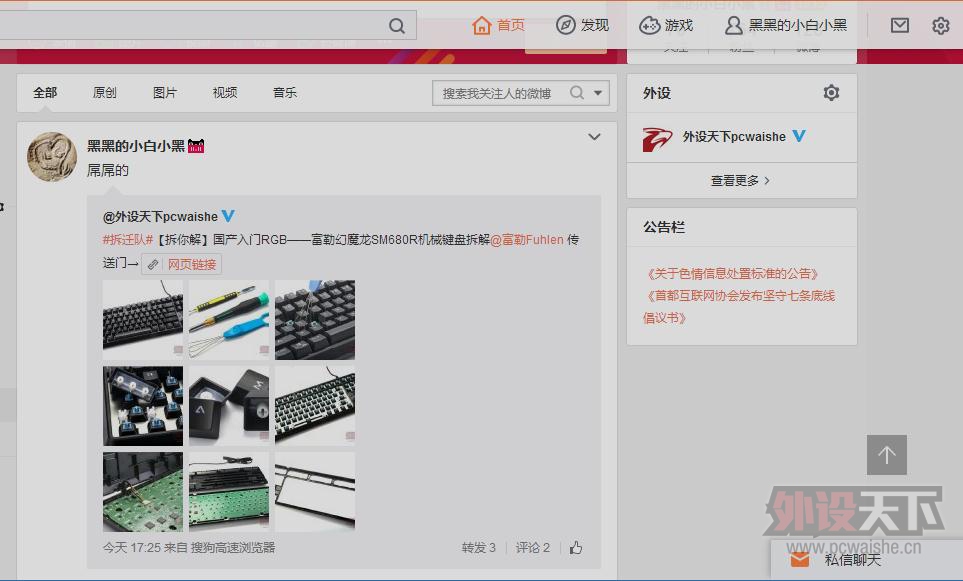Open thumbnail of screwdrivers and keycap puller
Screen dimensions: 963x581
point(228,320)
